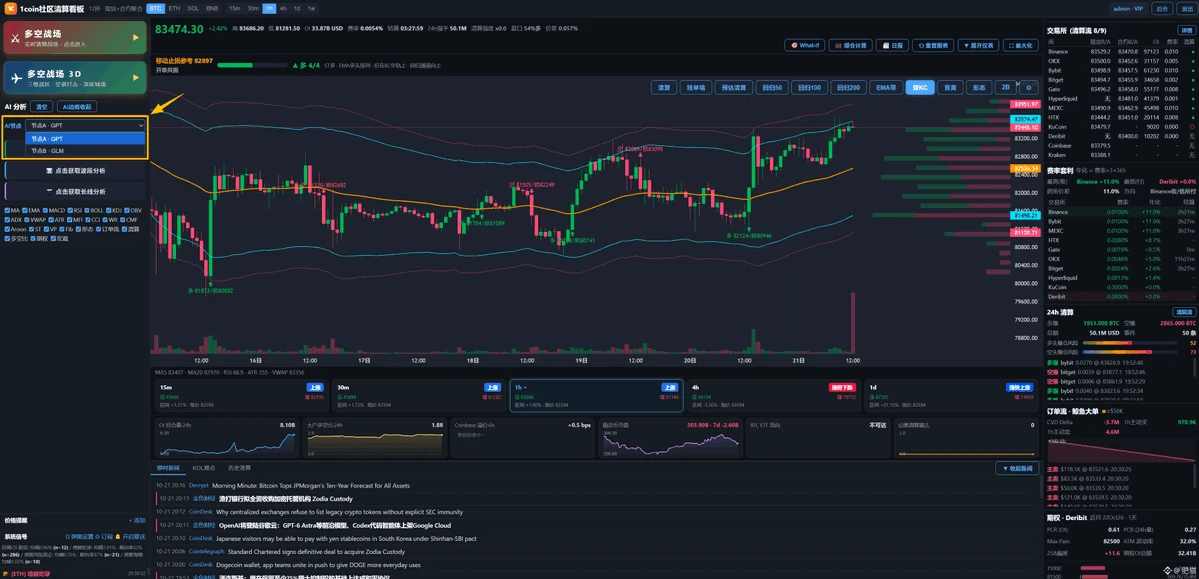The width and height of the screenshot is (1199, 579).
Task: Toggle the MACD indicator checkbox
Action: pyautogui.click(x=45, y=210)
